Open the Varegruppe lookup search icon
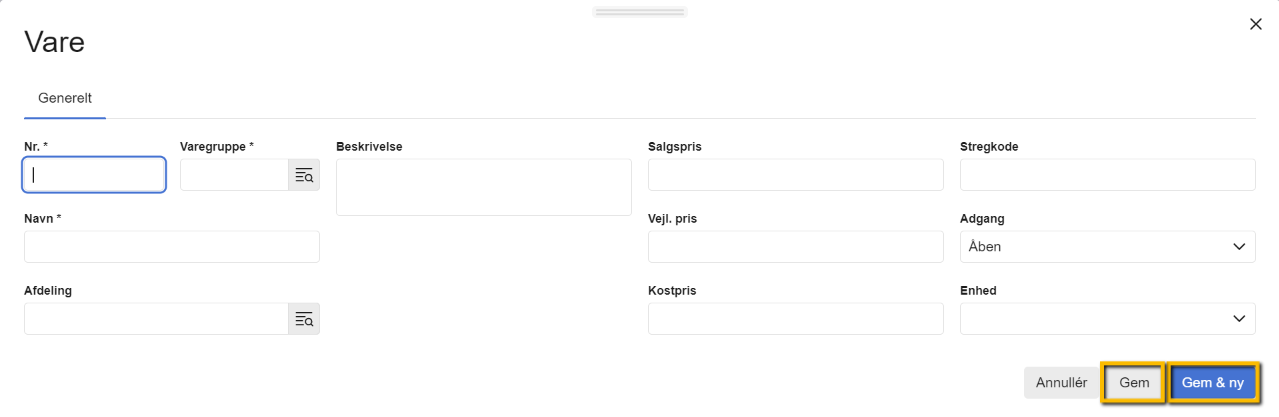Viewport: 1279px width, 417px height. tap(304, 175)
